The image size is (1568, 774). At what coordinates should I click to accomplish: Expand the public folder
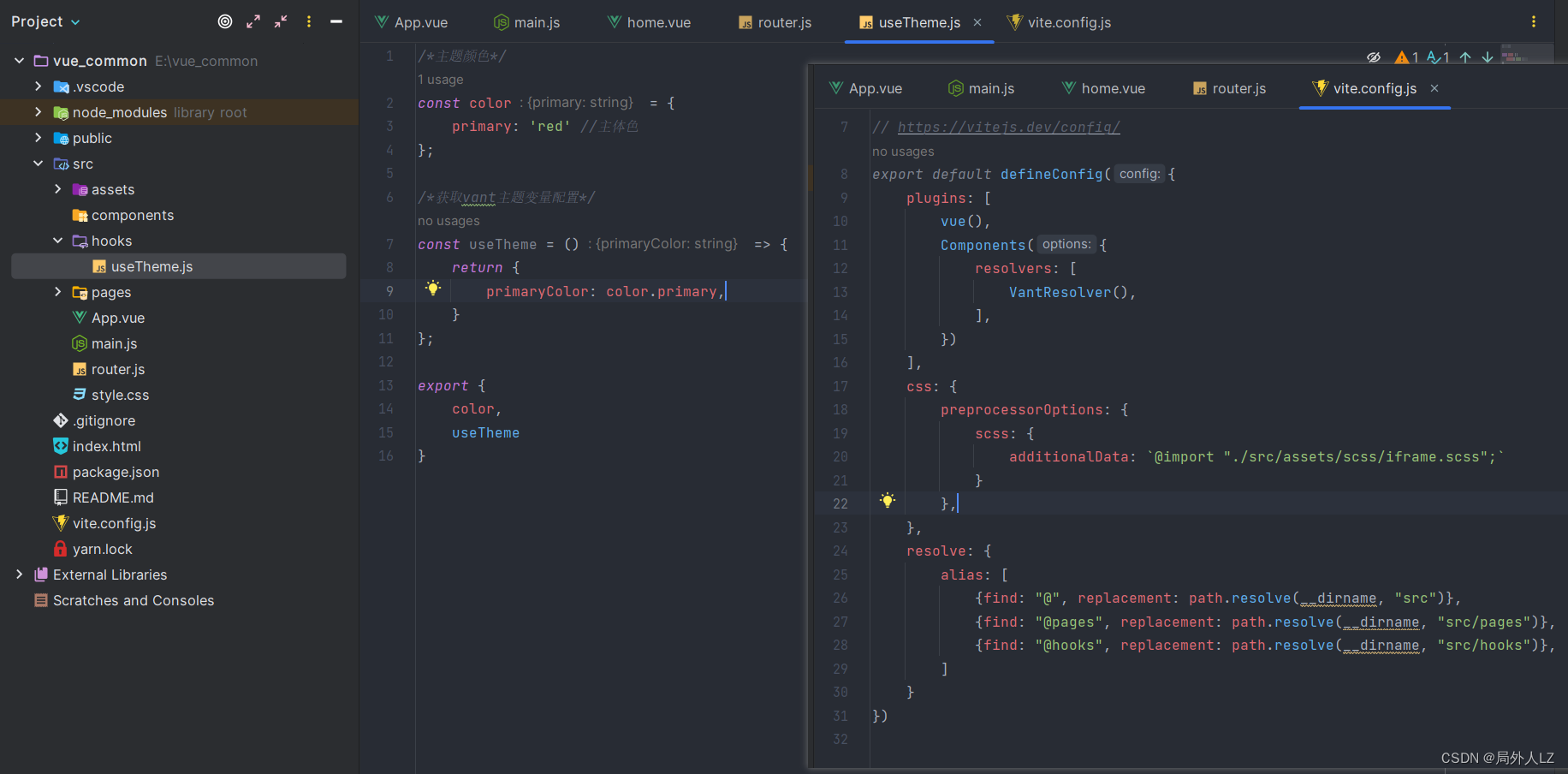pyautogui.click(x=38, y=138)
